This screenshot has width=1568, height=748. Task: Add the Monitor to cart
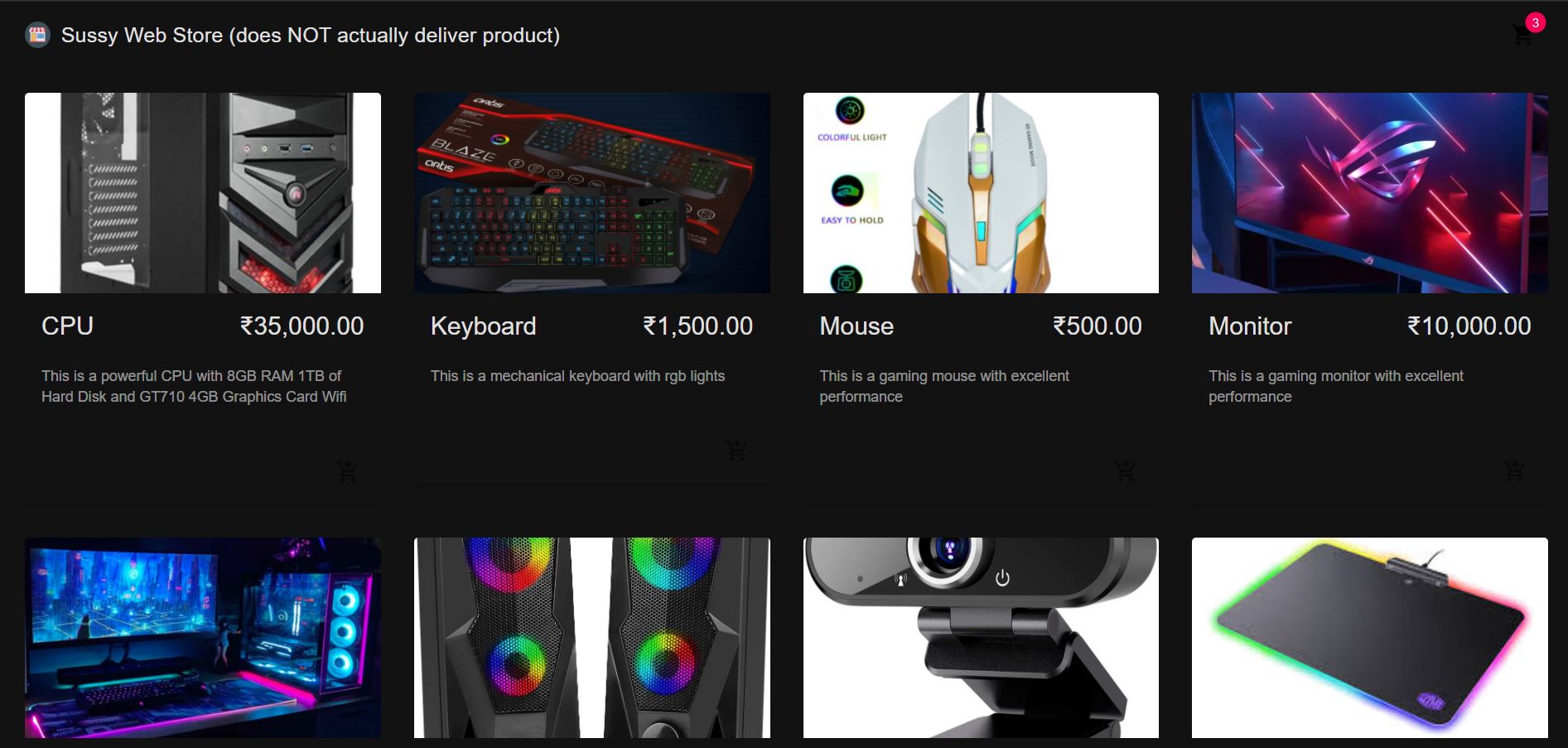[1514, 471]
